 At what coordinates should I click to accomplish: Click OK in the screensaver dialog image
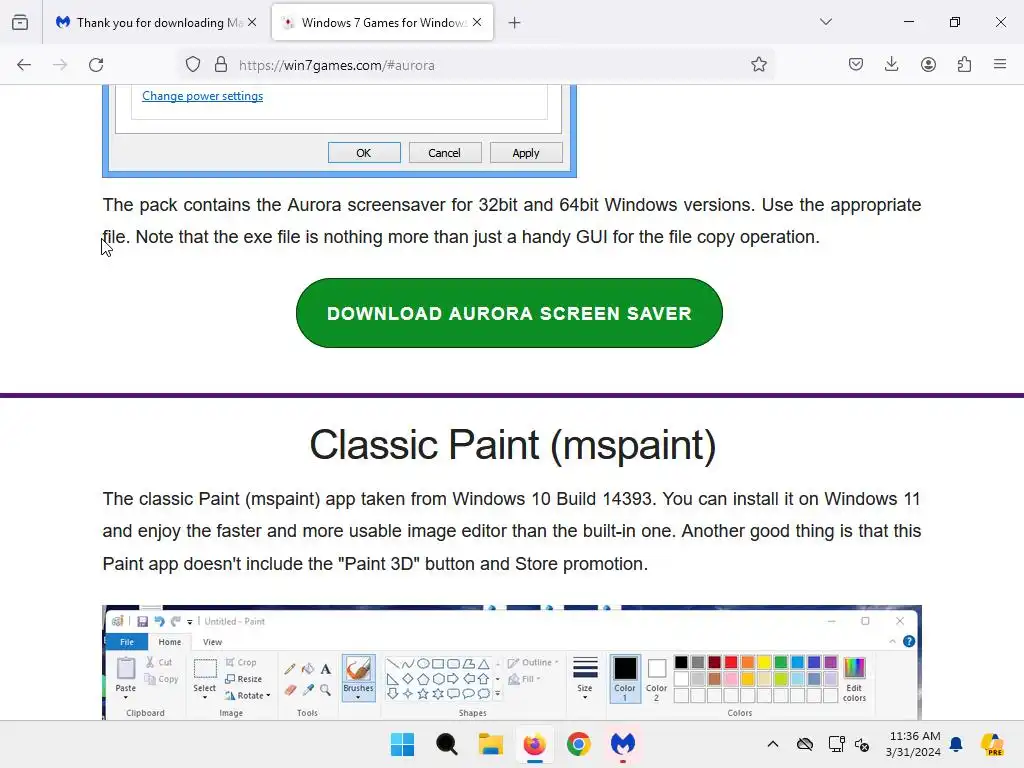click(364, 153)
